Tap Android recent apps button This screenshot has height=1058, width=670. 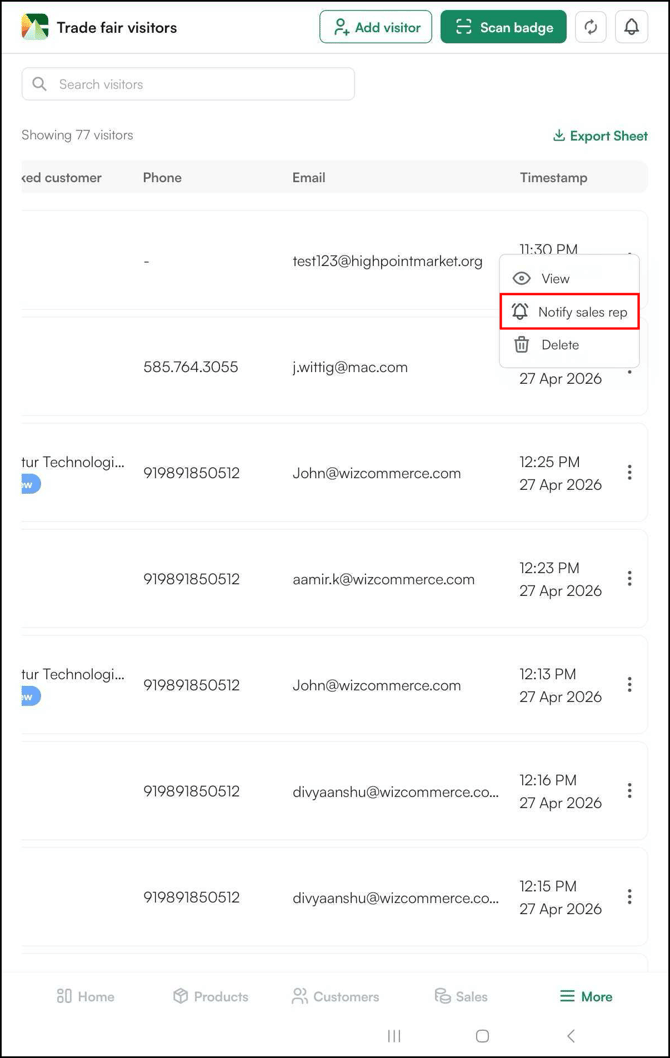394,1036
